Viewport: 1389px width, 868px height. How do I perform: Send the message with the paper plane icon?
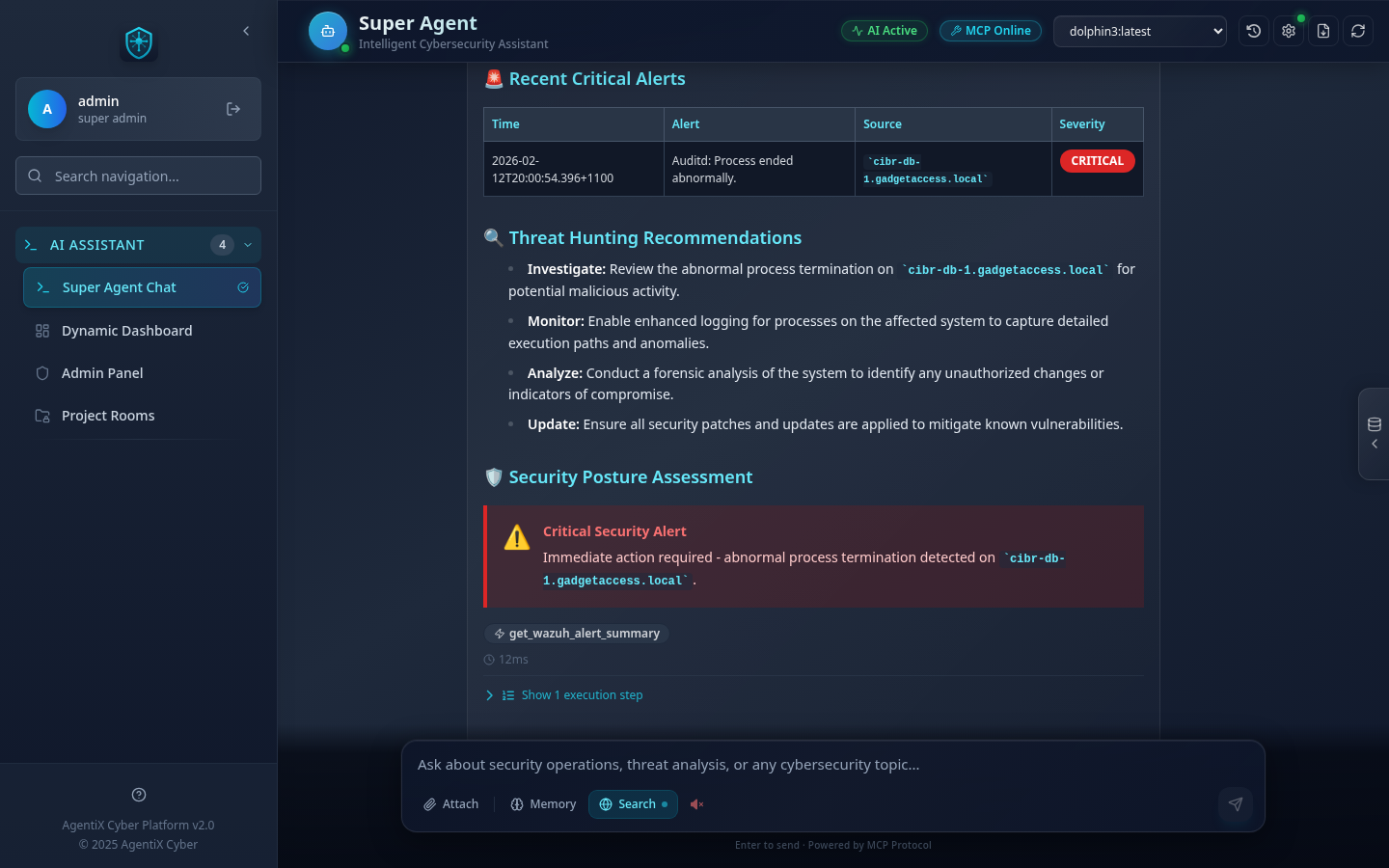click(1236, 804)
